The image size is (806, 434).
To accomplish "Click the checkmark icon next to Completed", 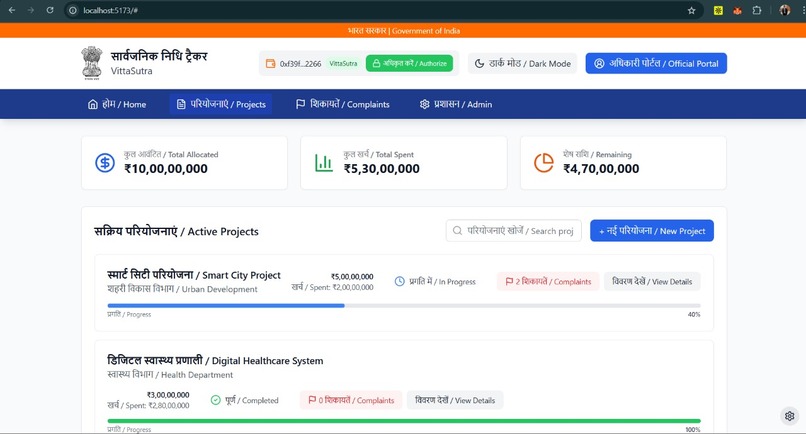I will click(215, 400).
